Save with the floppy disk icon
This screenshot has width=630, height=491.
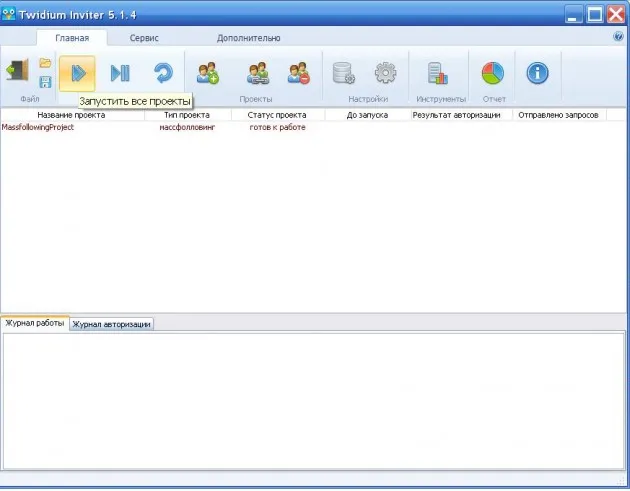(45, 82)
